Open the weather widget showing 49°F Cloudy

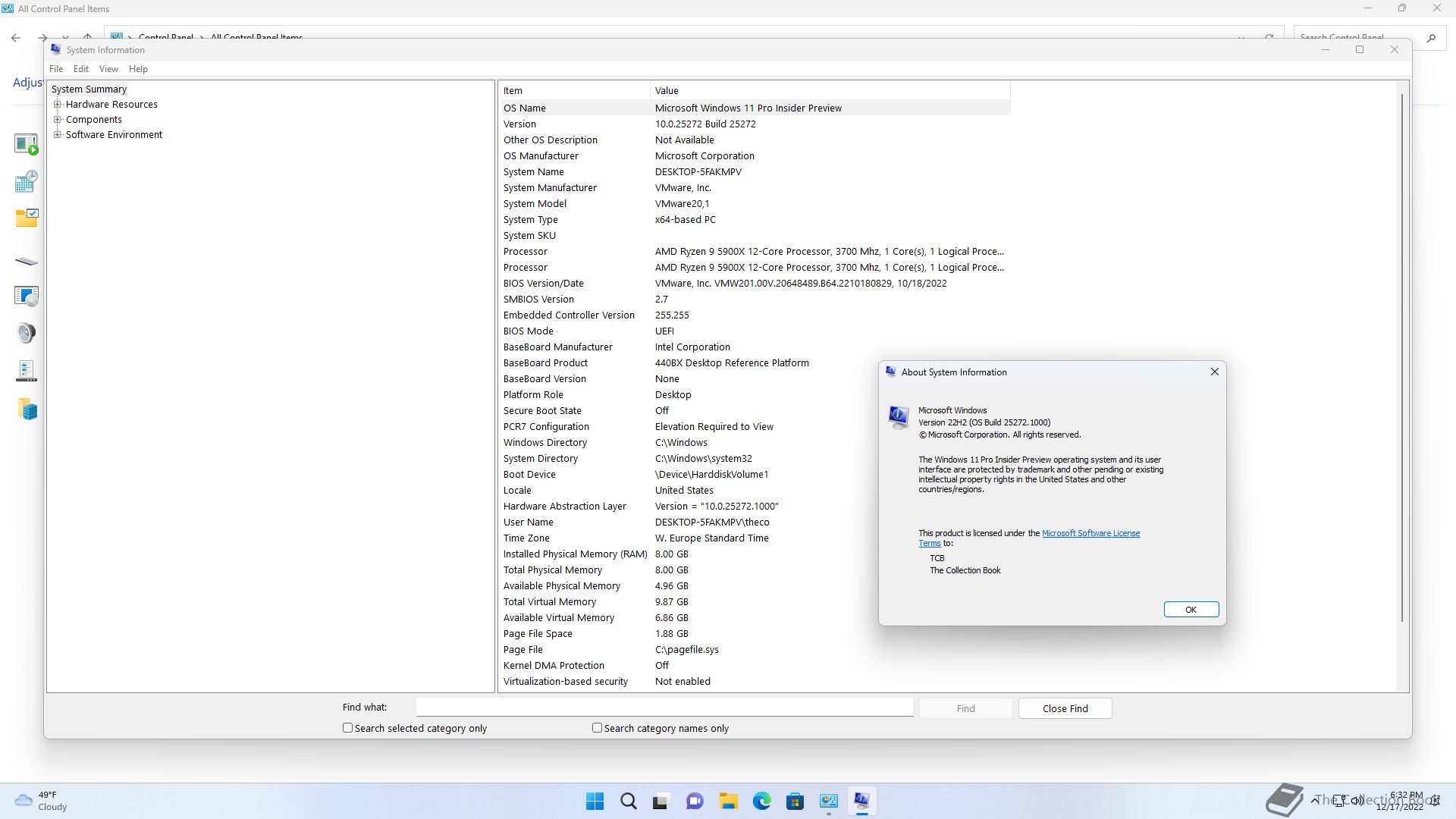tap(42, 801)
